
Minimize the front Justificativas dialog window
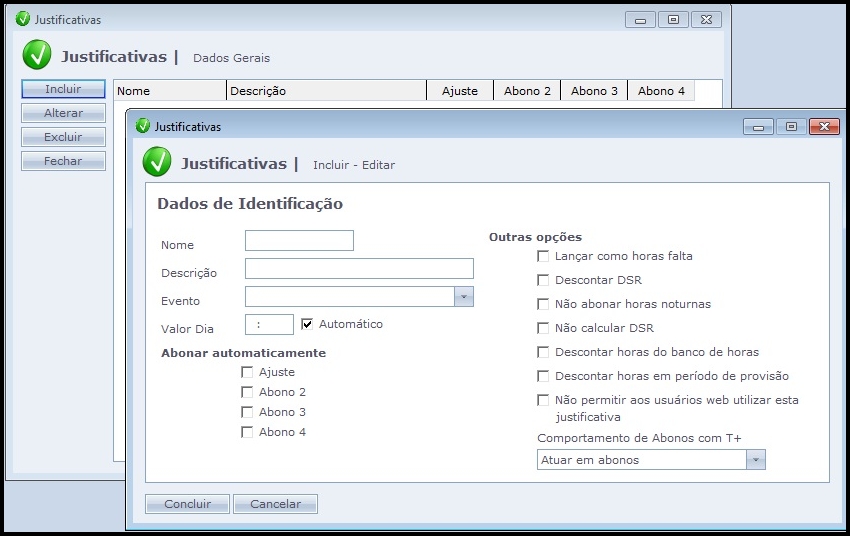[759, 127]
